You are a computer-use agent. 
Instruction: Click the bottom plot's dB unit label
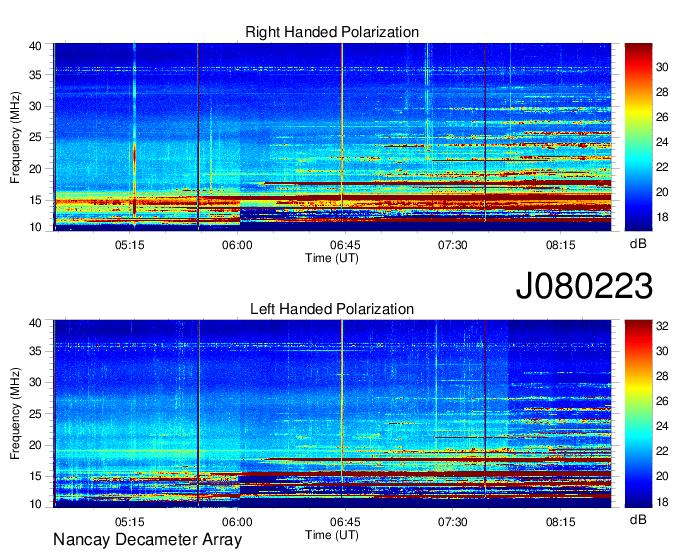click(638, 519)
